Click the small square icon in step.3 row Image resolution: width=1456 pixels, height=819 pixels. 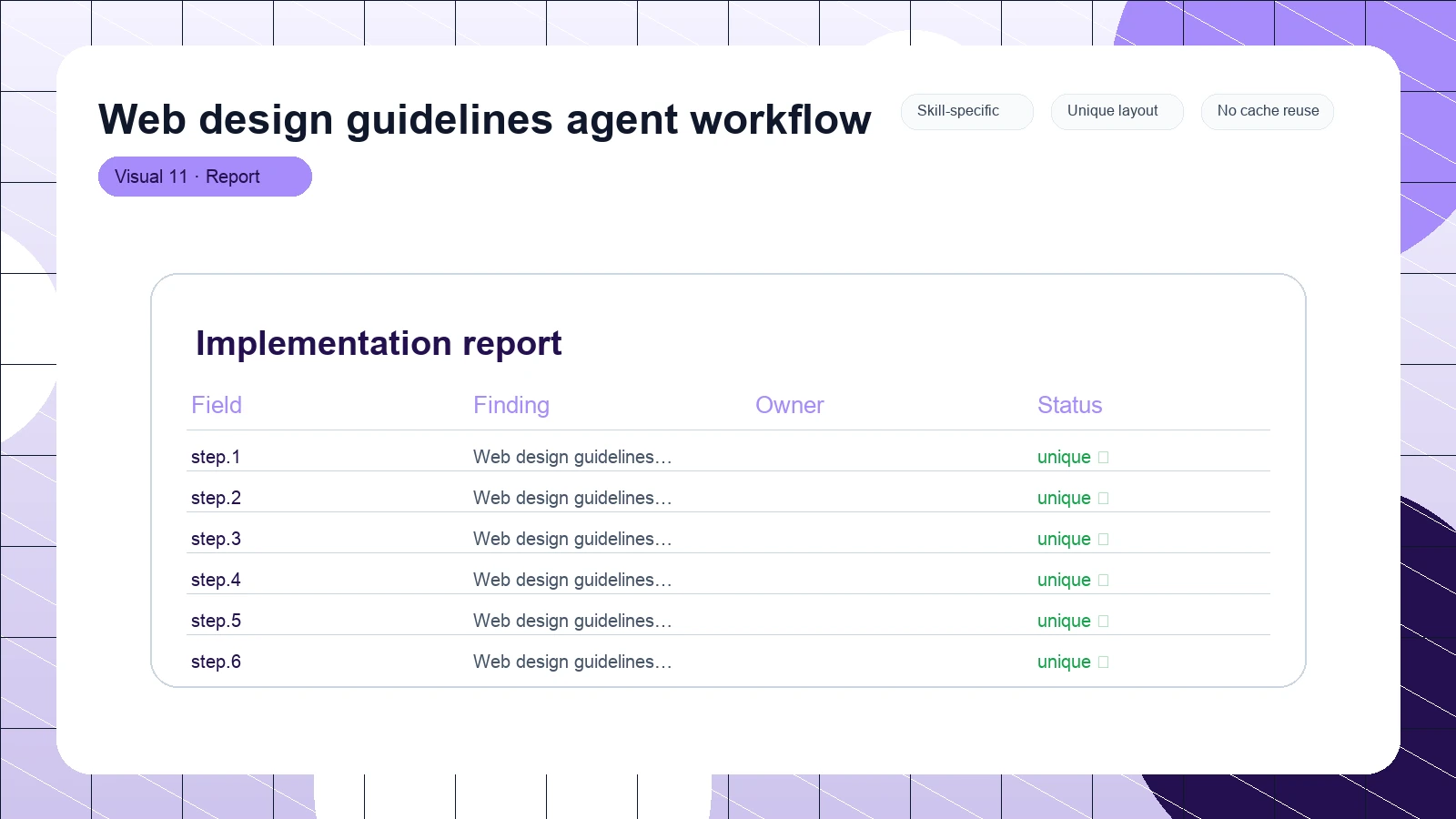click(1104, 540)
